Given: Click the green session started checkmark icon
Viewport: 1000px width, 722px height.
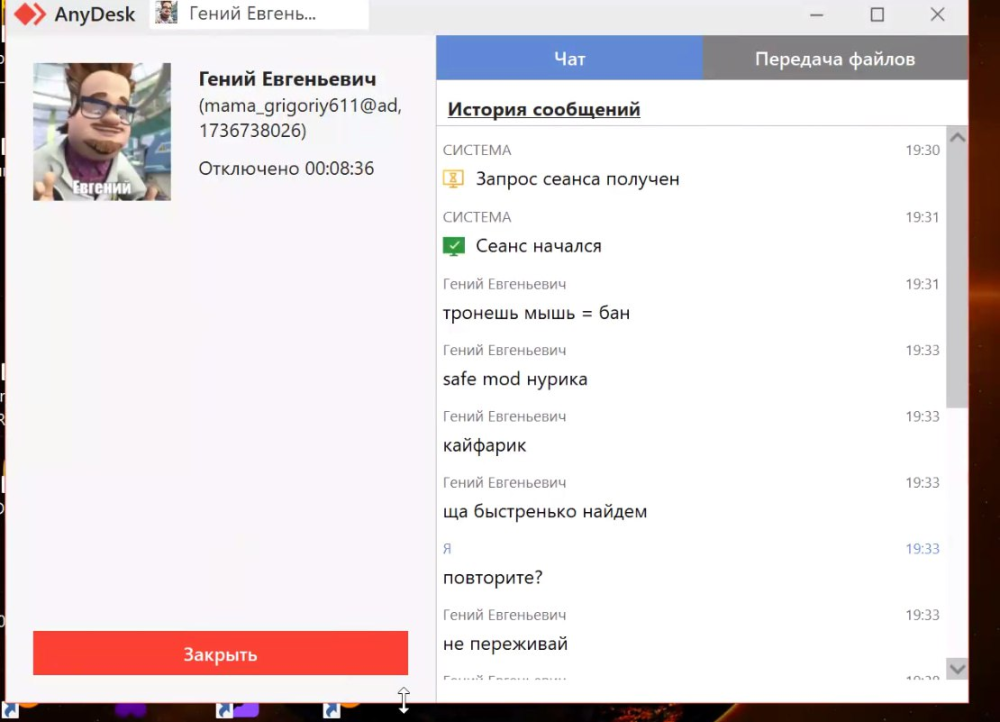Looking at the screenshot, I should 453,246.
